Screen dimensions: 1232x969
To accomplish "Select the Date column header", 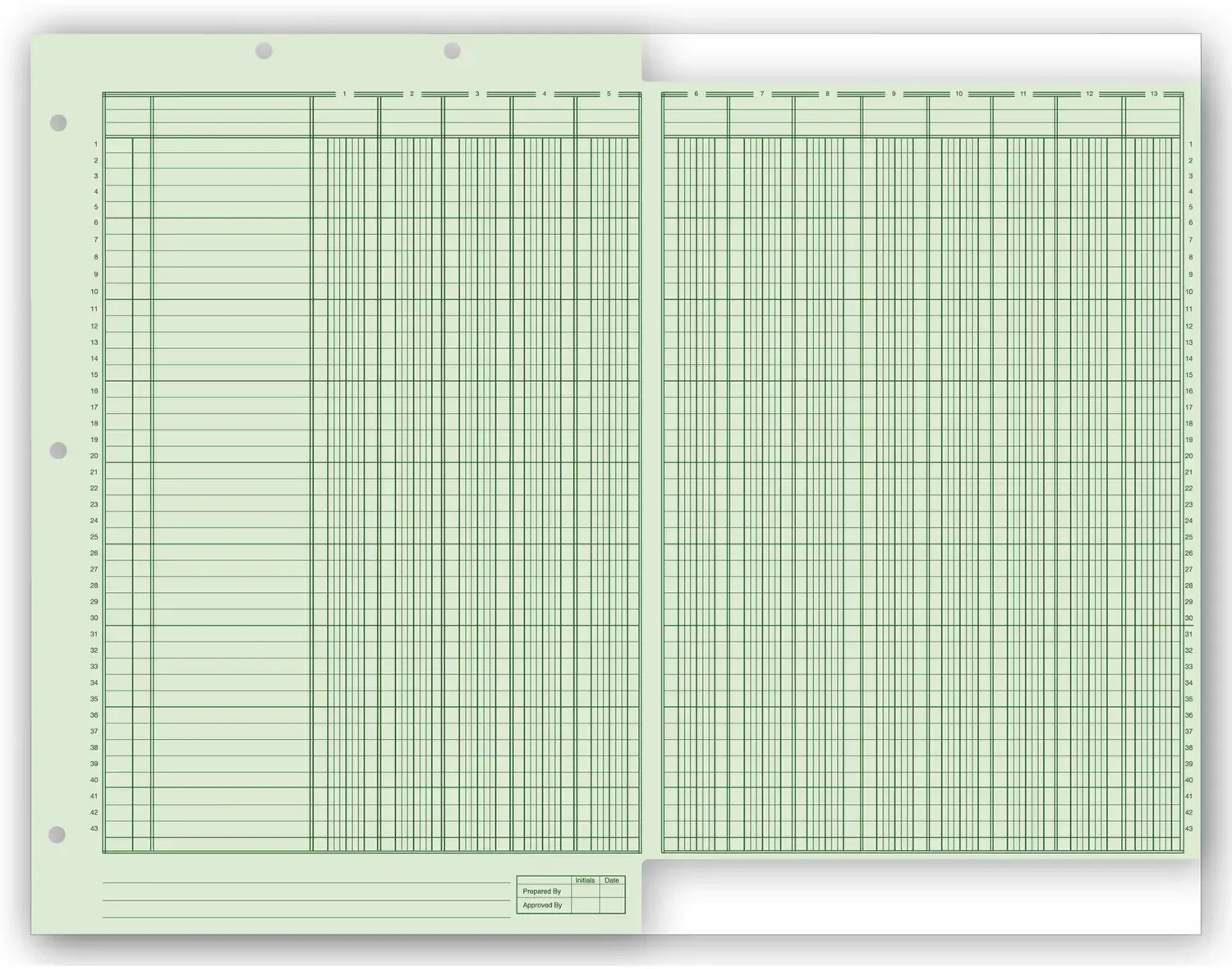I will pos(610,879).
